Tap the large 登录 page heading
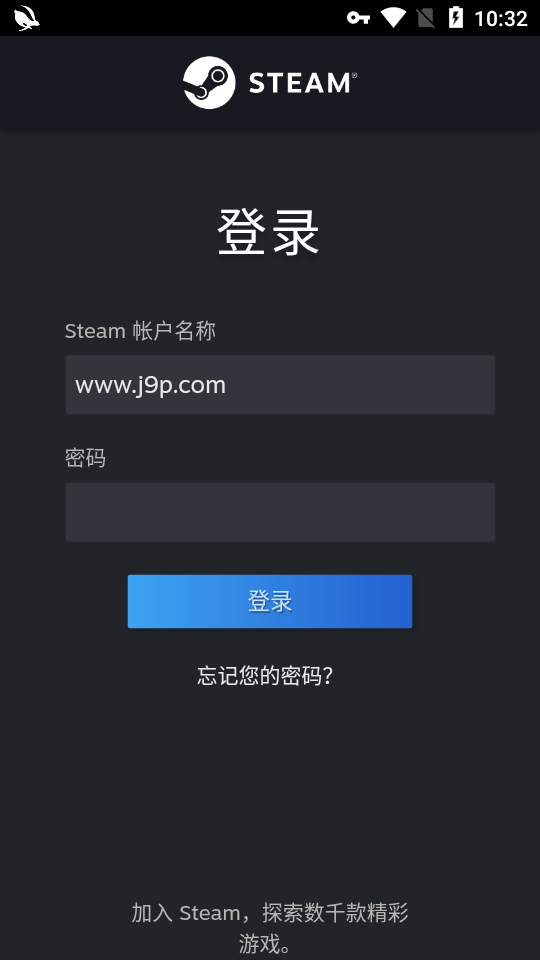540x960 pixels. click(x=268, y=232)
